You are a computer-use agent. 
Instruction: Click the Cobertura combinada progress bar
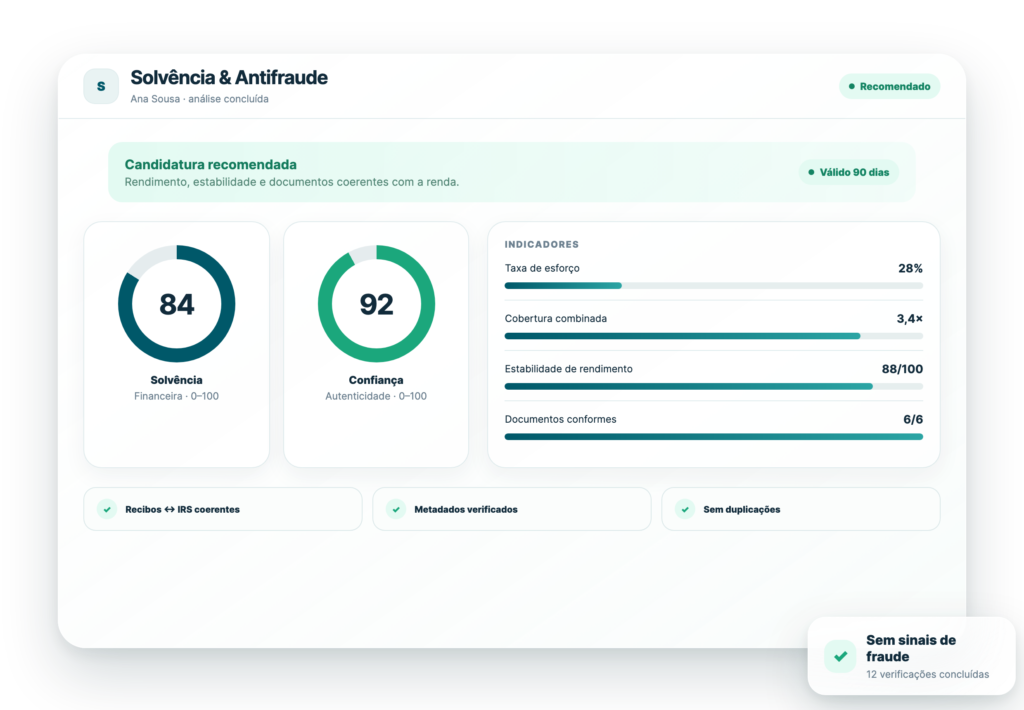pos(714,336)
